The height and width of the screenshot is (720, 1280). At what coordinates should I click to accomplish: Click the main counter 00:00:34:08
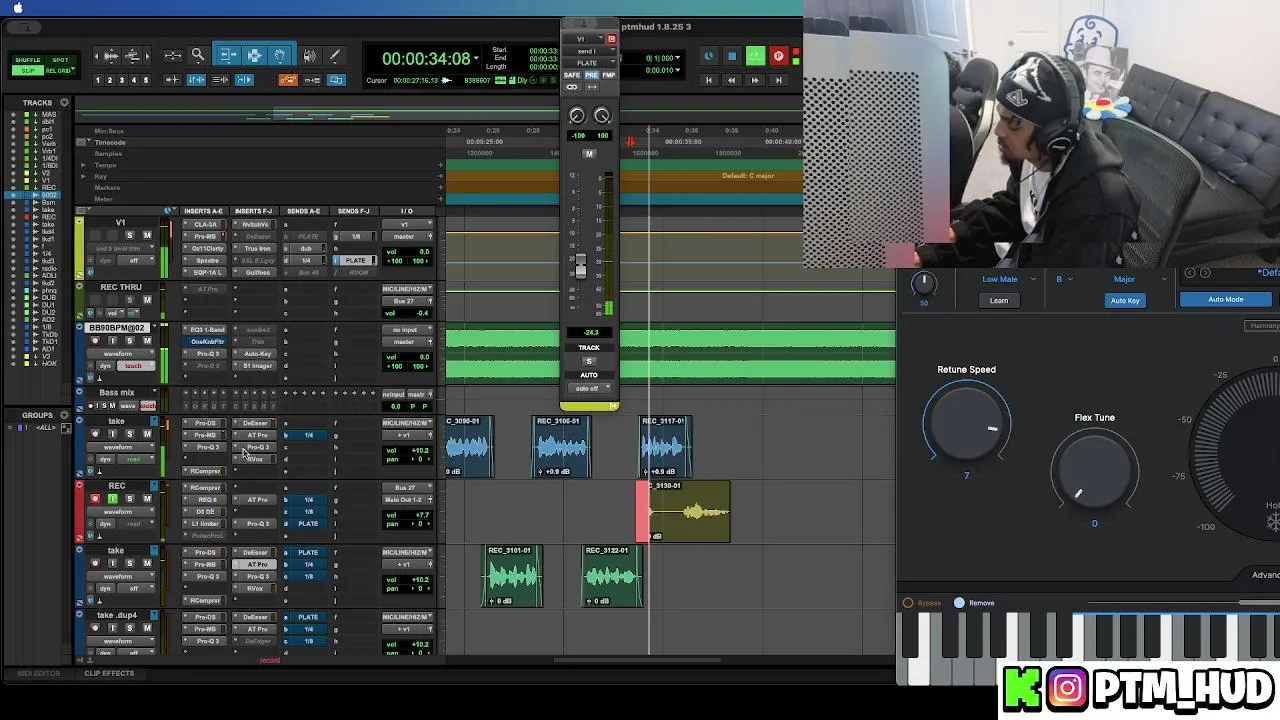[426, 59]
